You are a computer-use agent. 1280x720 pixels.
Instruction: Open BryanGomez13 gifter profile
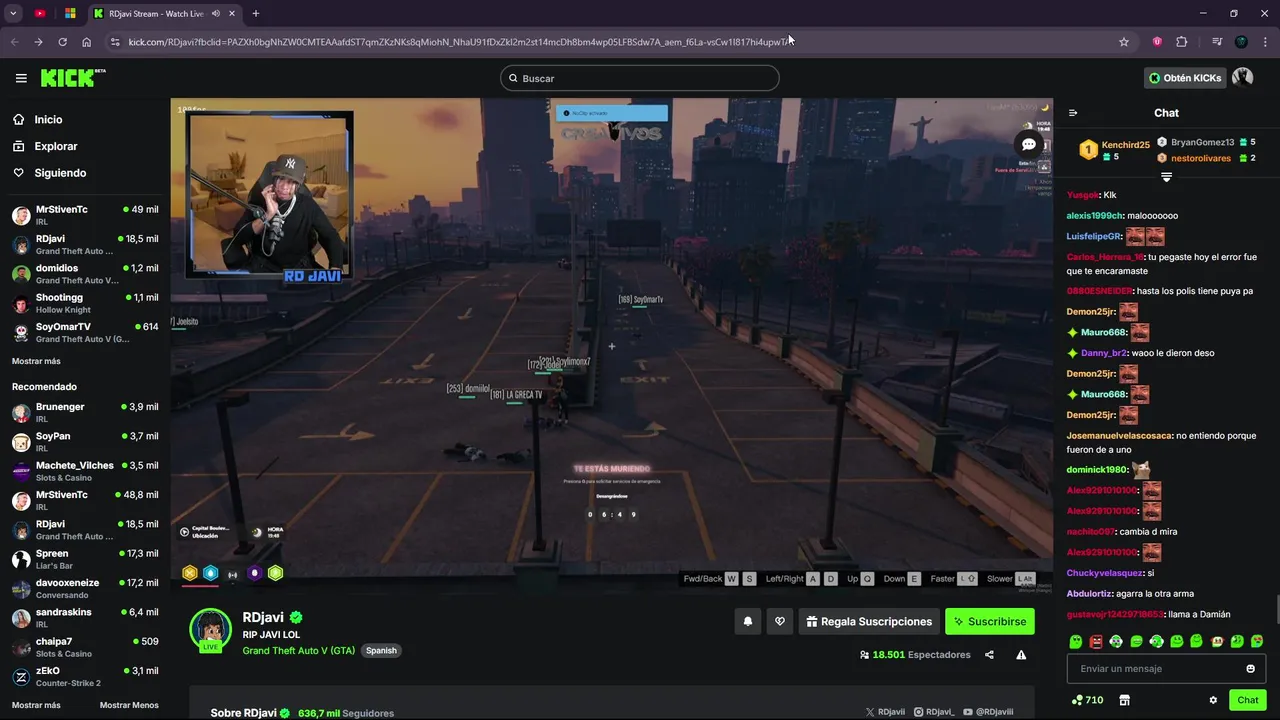pos(1202,142)
